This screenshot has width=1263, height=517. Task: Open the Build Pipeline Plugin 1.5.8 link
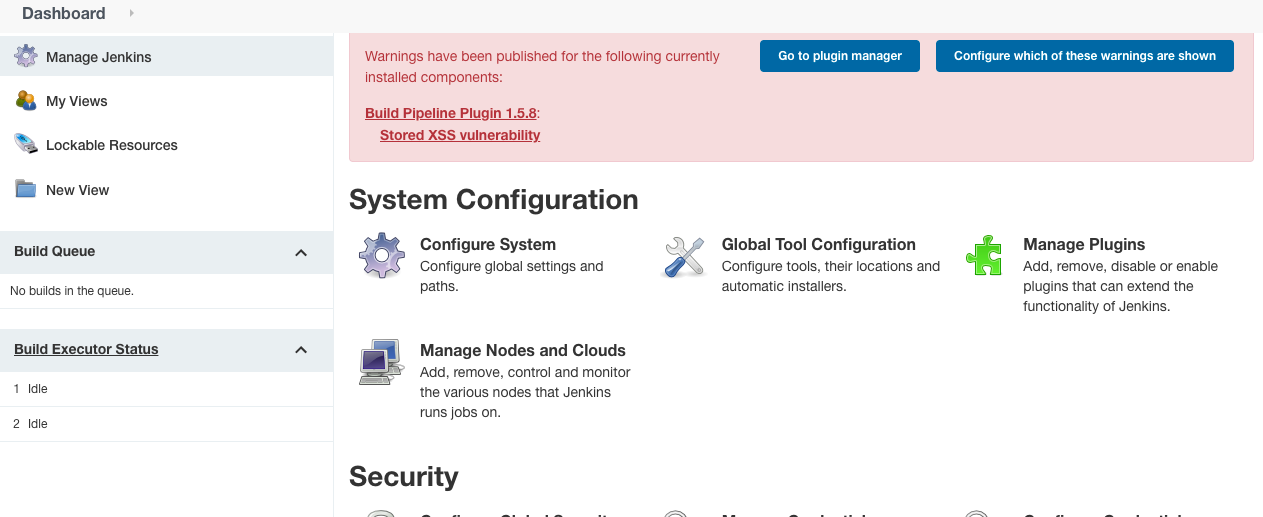pos(451,113)
